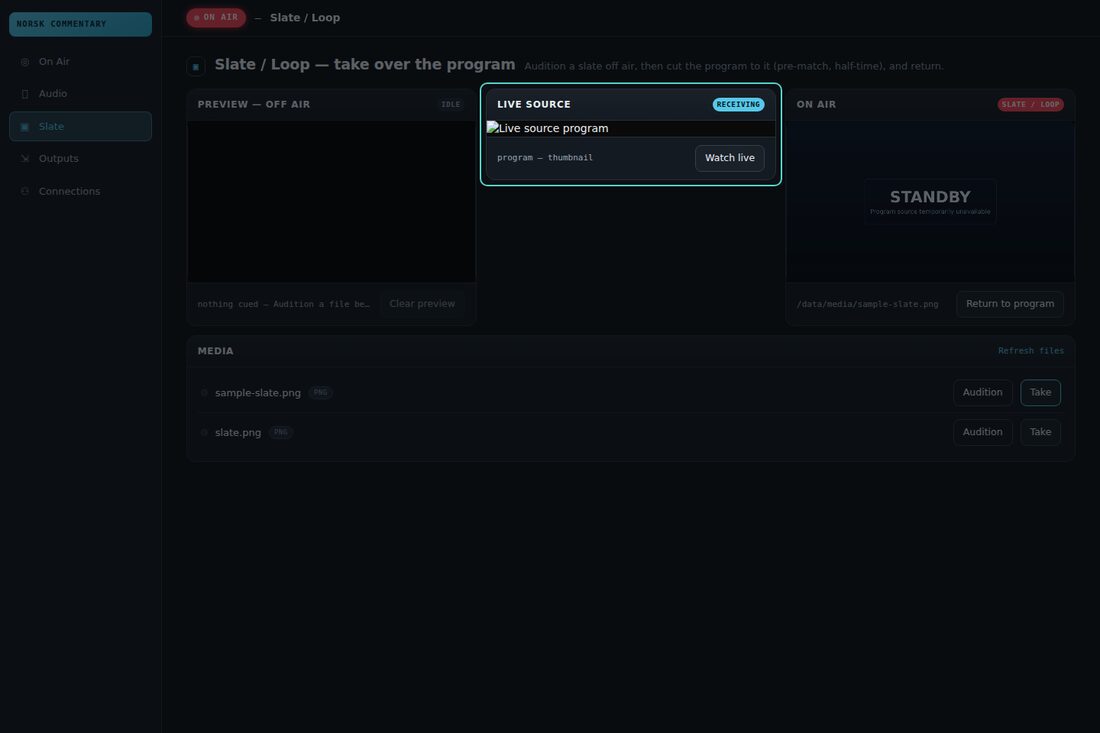Click the LIVE SOURCE panel heading
The width and height of the screenshot is (1100, 733).
pos(534,105)
